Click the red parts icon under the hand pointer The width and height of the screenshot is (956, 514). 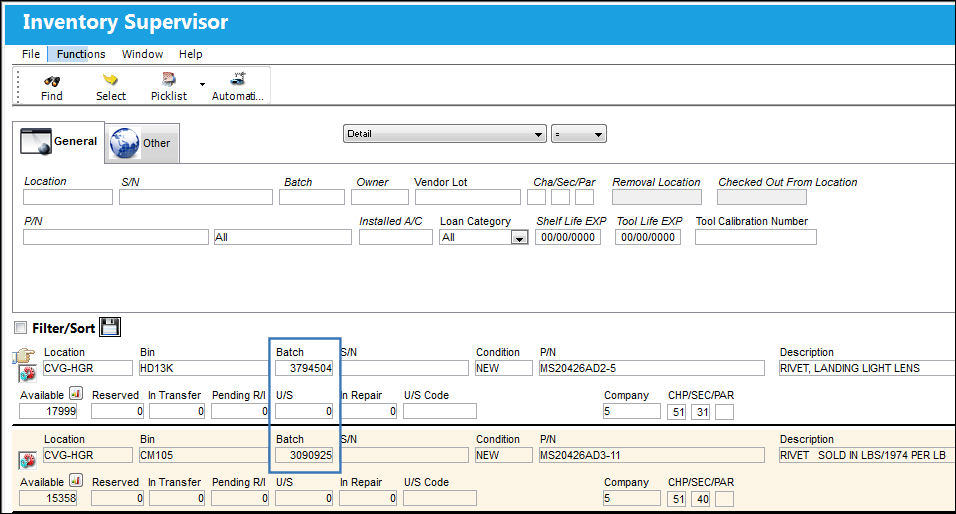(x=27, y=373)
